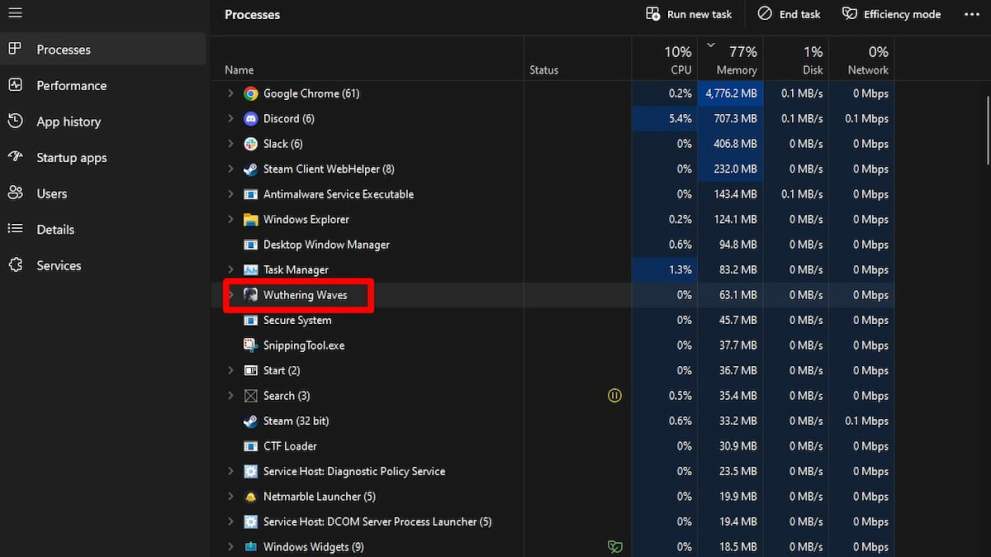Screen dimensions: 991x557
Task: Go to the Details page
Action: 103,230
